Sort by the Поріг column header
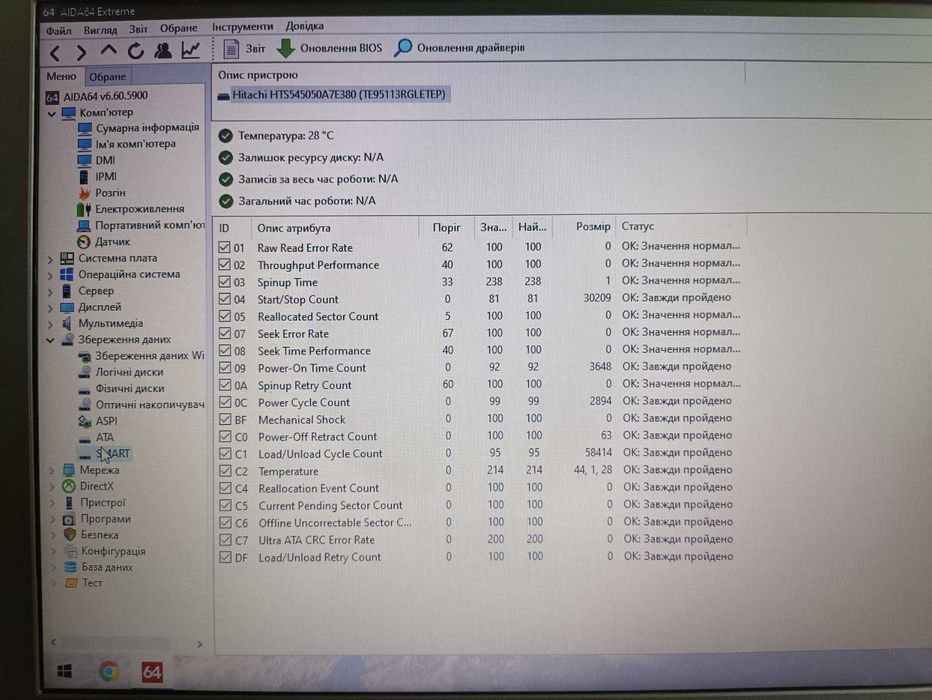The image size is (932, 700). (446, 228)
